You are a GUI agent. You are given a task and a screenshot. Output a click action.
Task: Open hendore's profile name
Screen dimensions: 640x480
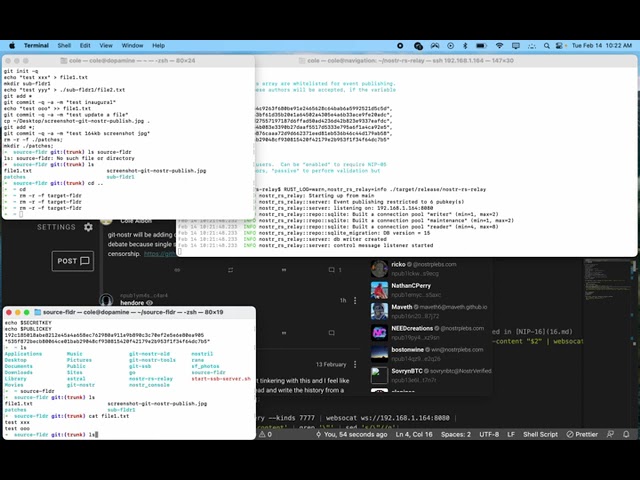[132, 303]
